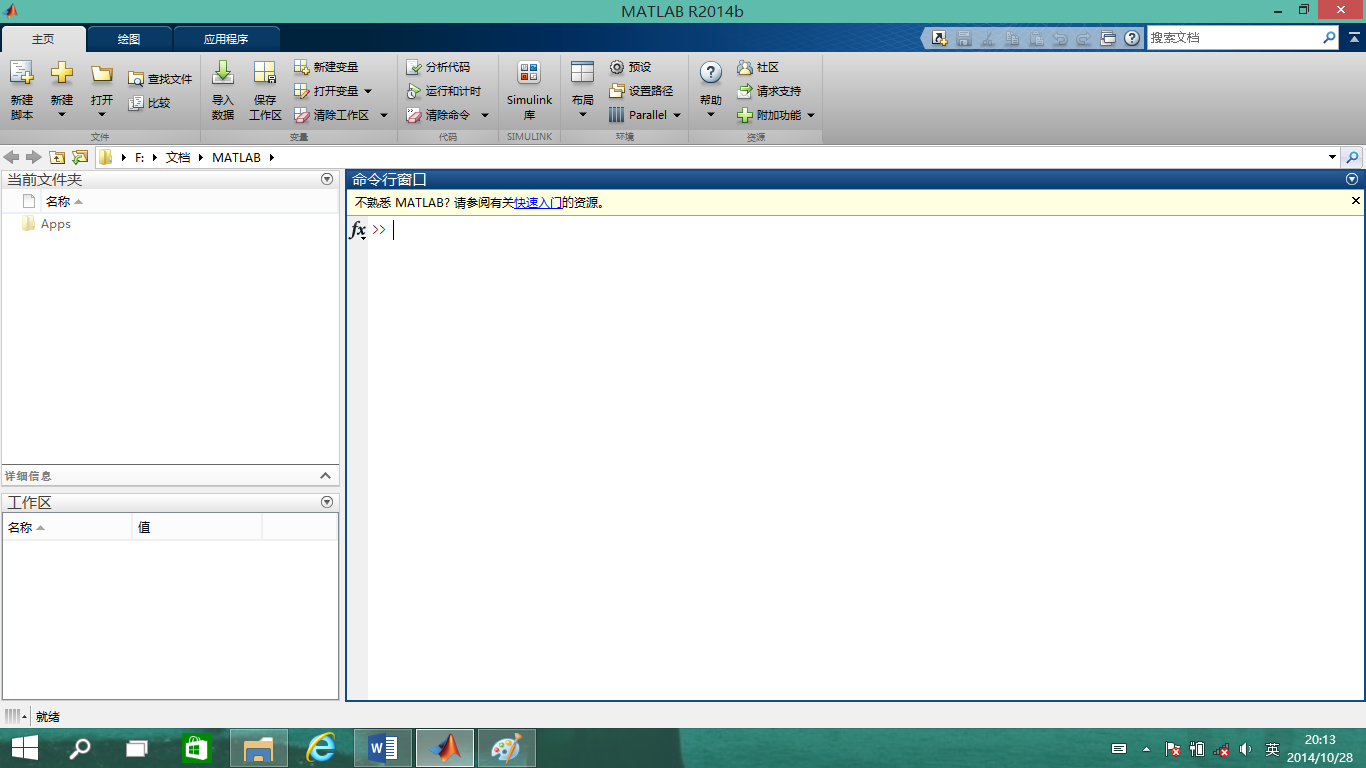Collapse the 详细信息 details panel

click(x=325, y=476)
